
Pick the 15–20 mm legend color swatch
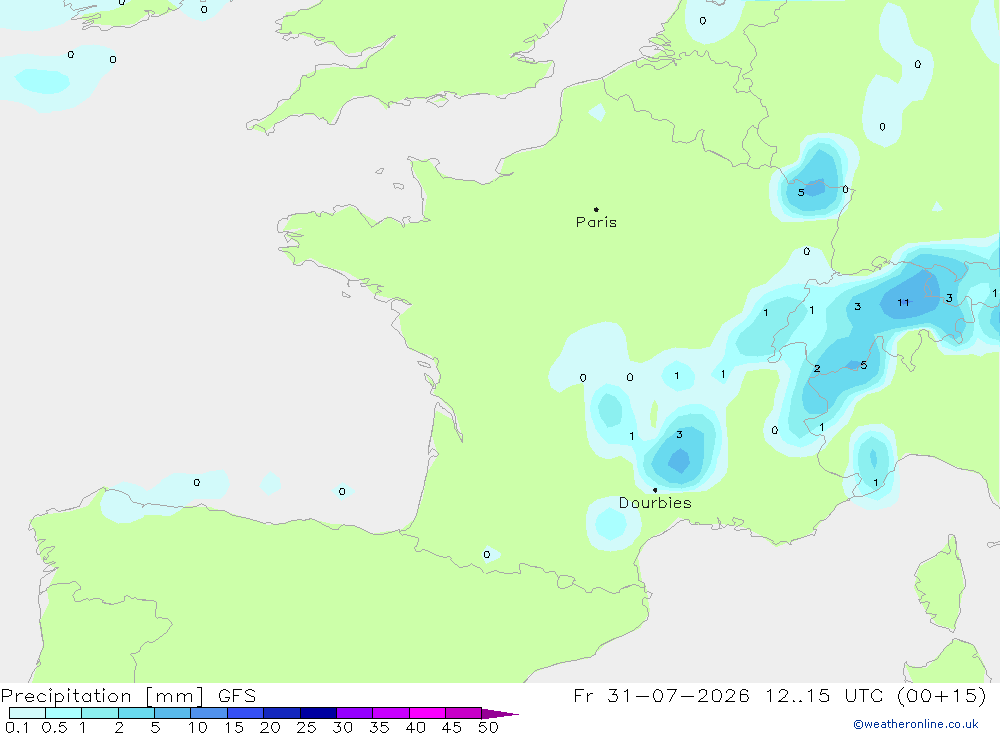point(246,713)
